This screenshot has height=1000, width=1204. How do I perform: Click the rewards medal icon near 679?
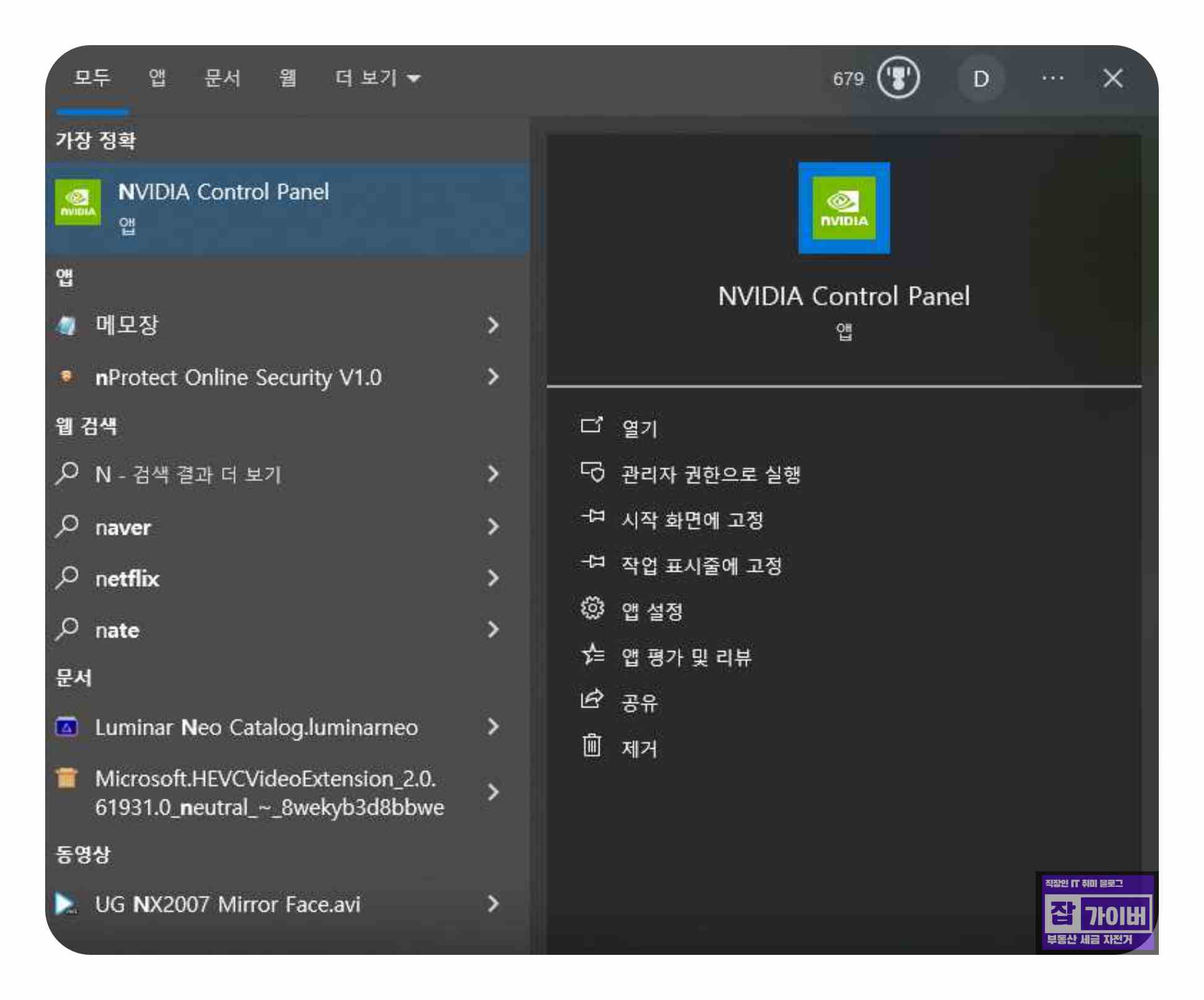pyautogui.click(x=898, y=79)
